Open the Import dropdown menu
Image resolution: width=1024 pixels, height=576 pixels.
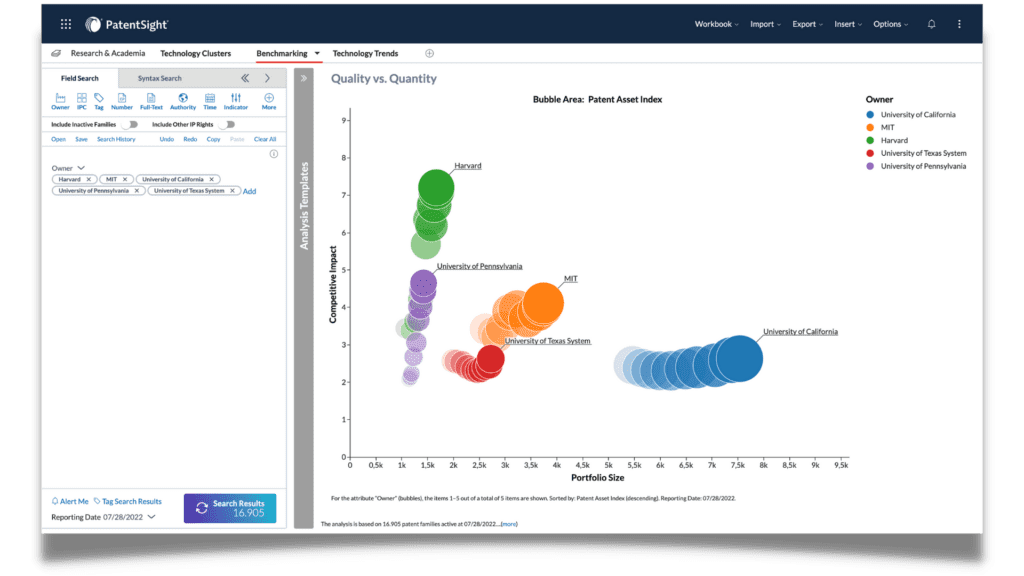[x=765, y=24]
